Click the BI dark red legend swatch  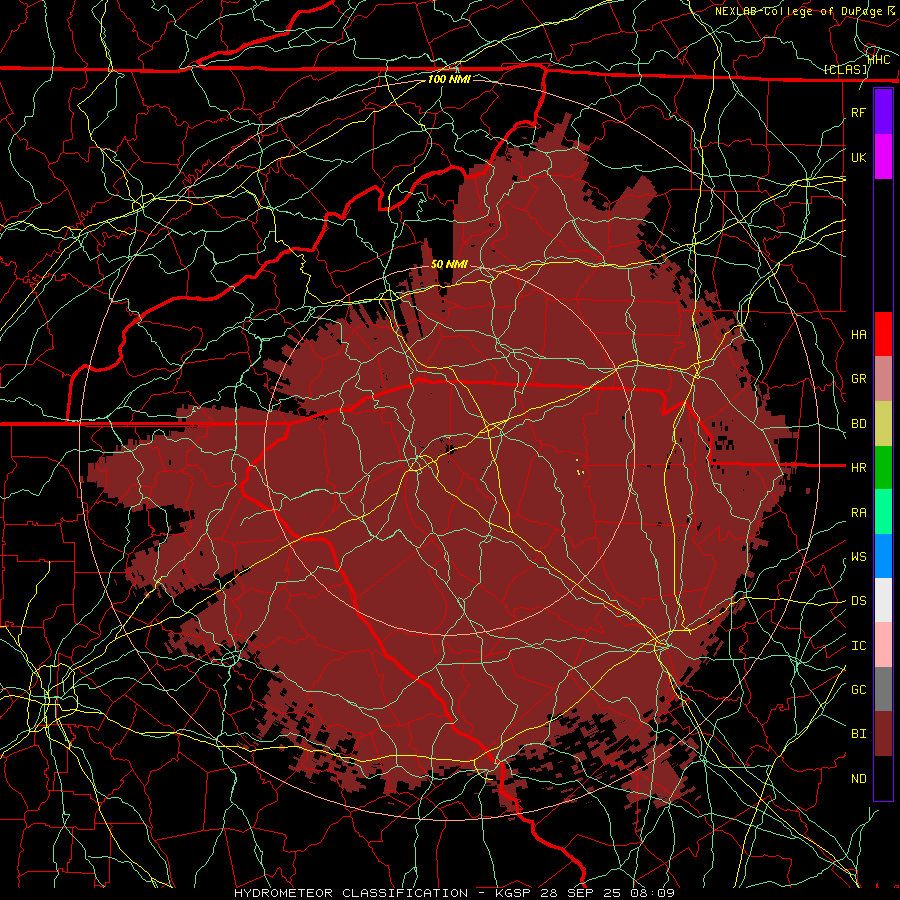point(883,734)
